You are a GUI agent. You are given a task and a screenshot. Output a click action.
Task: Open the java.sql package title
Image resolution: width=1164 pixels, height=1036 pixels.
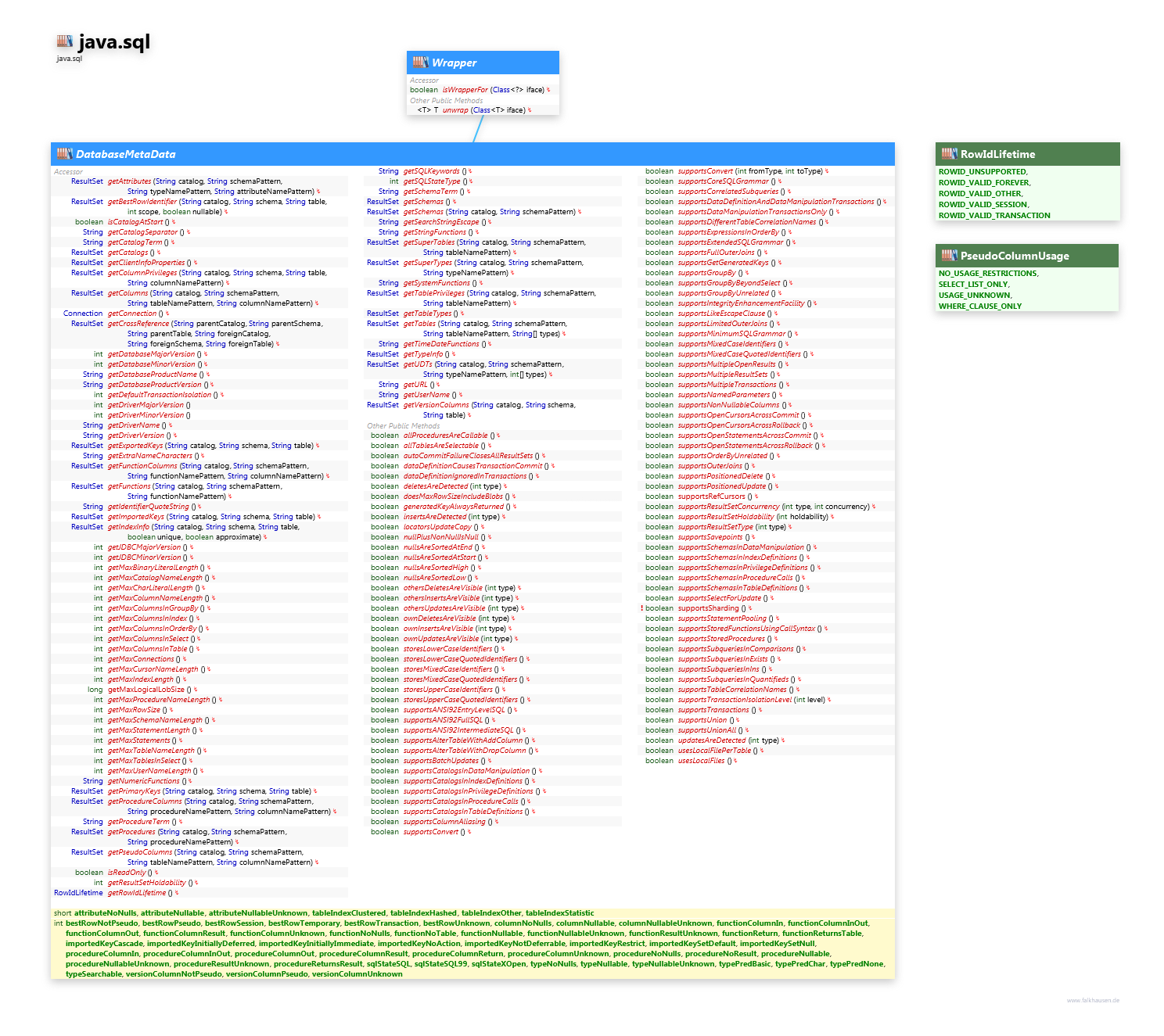click(114, 41)
